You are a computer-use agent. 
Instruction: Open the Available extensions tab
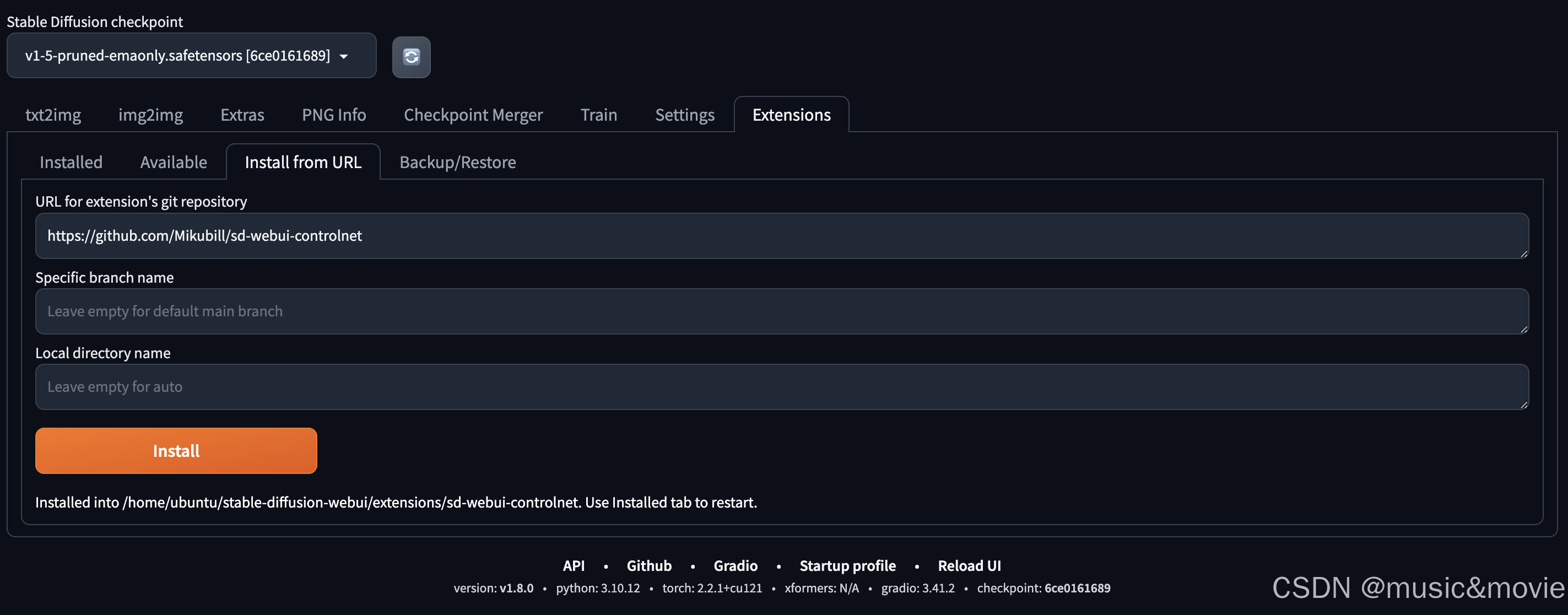pyautogui.click(x=173, y=162)
